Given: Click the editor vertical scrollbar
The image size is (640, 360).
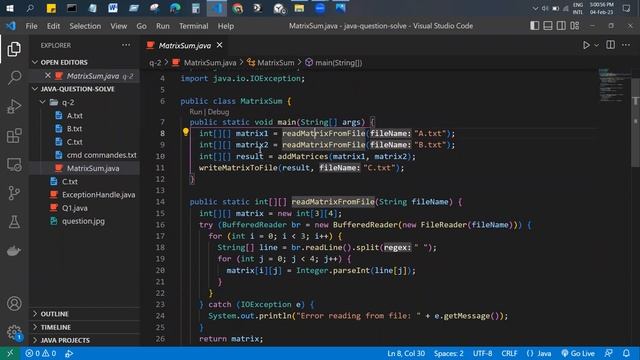Looking at the screenshot, I should tap(636, 122).
